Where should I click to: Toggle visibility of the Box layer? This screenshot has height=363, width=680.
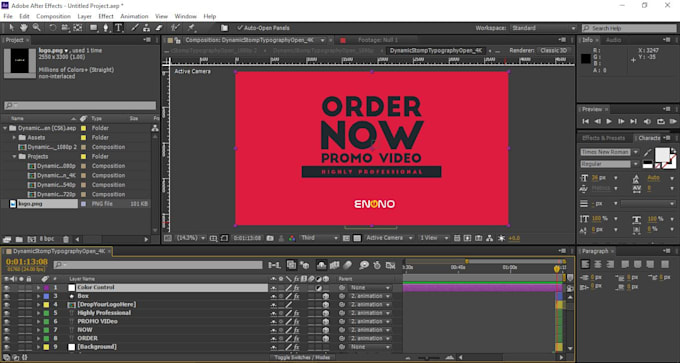pyautogui.click(x=7, y=296)
